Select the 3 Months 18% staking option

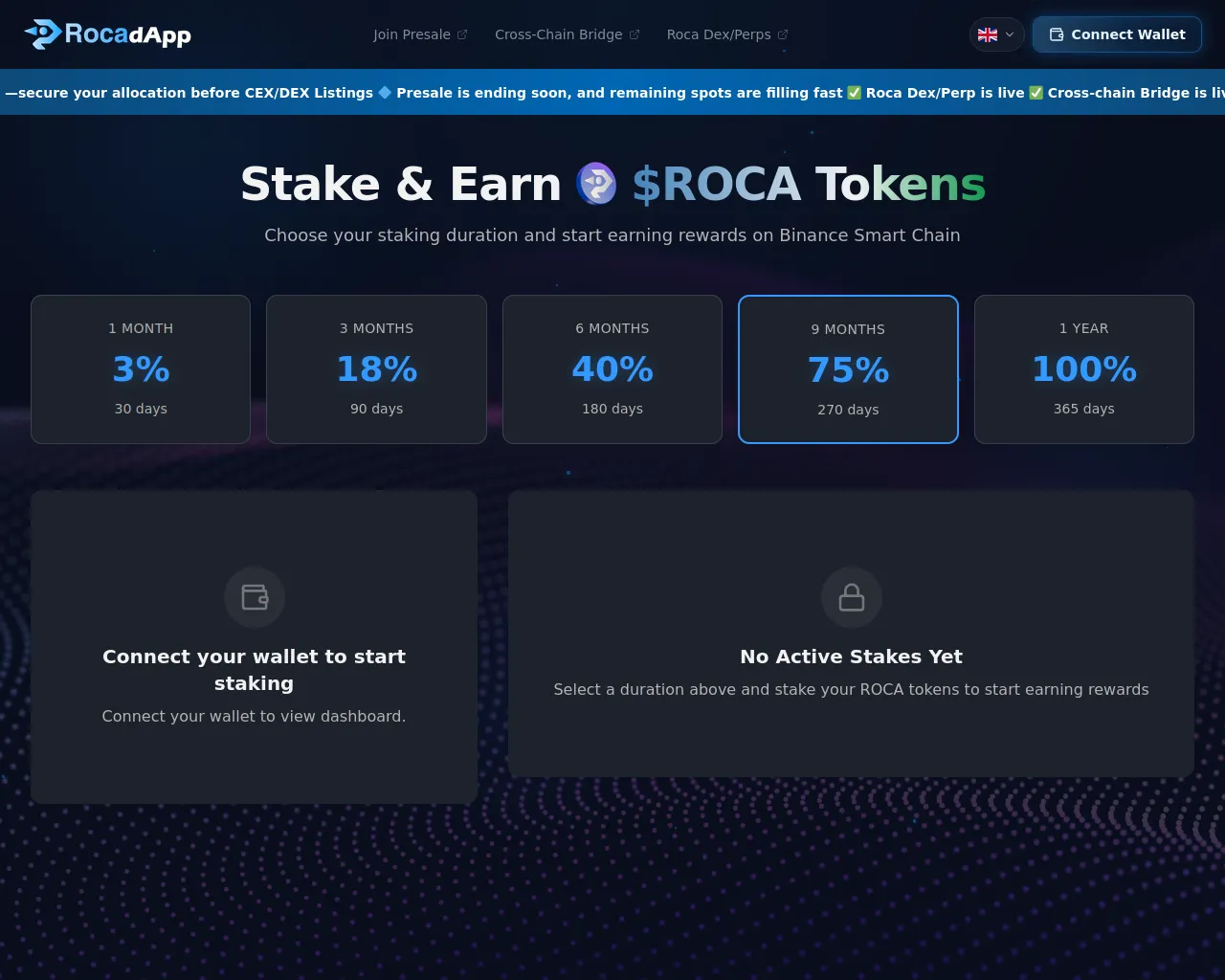[376, 369]
